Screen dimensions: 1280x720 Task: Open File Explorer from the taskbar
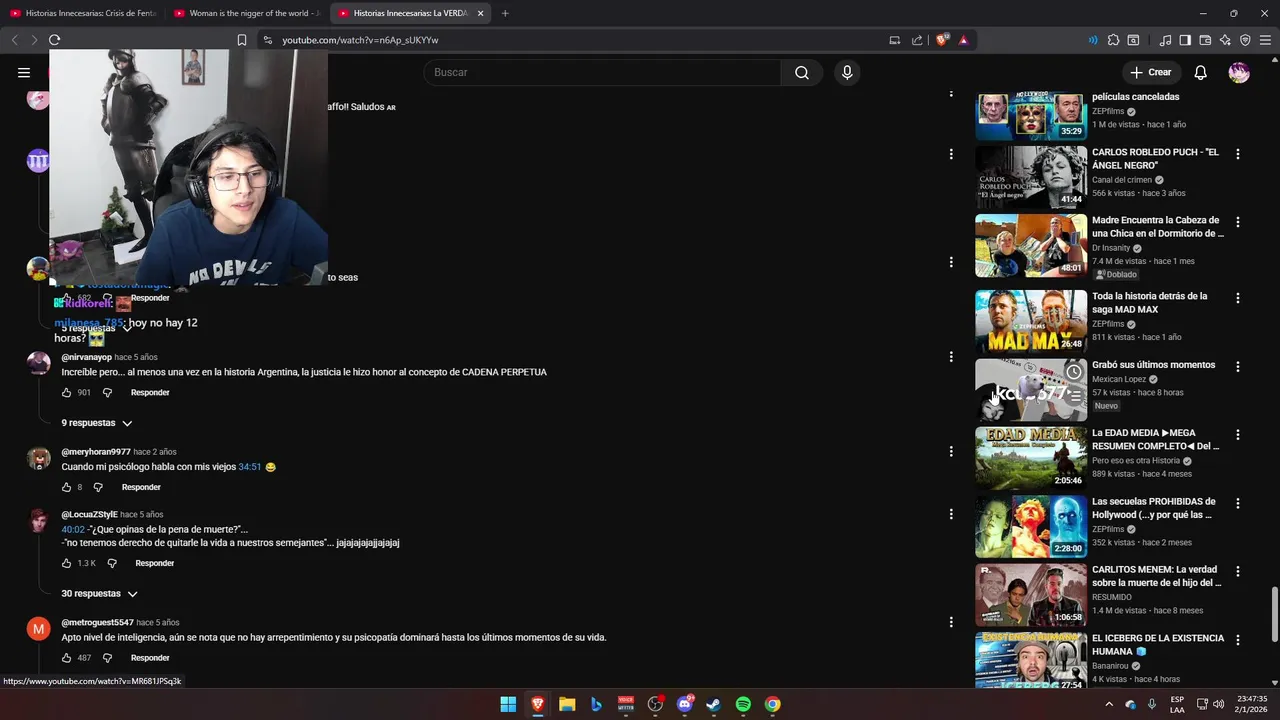click(x=567, y=704)
